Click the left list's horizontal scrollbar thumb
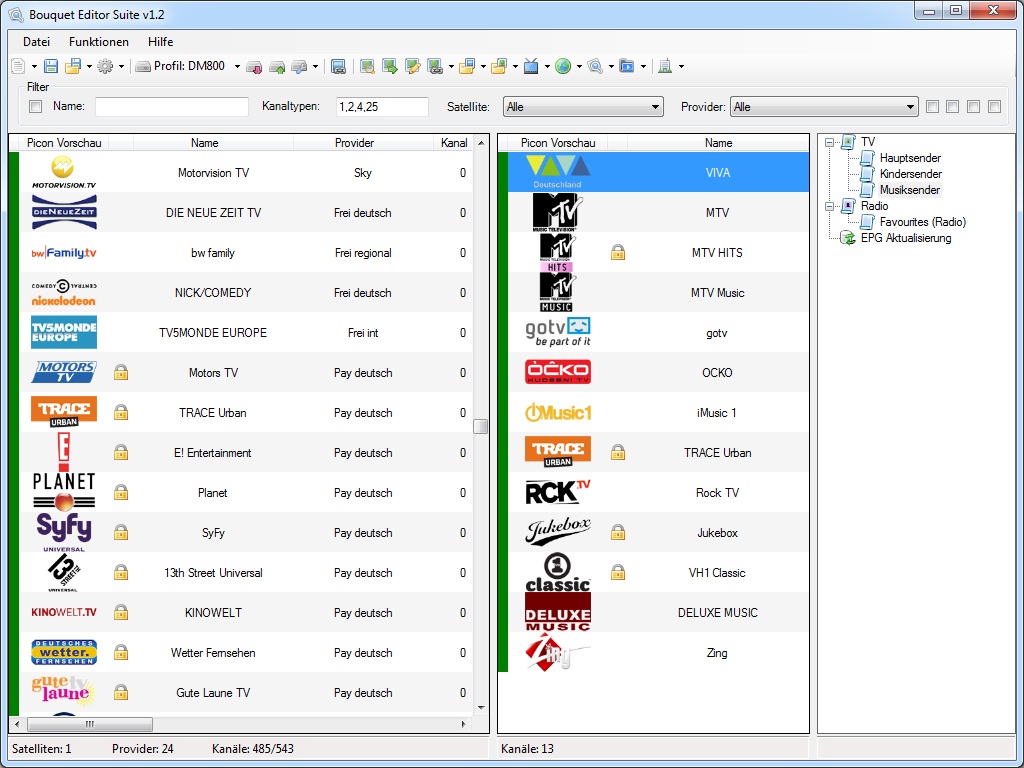Screen dimensions: 1024x768 [90, 724]
